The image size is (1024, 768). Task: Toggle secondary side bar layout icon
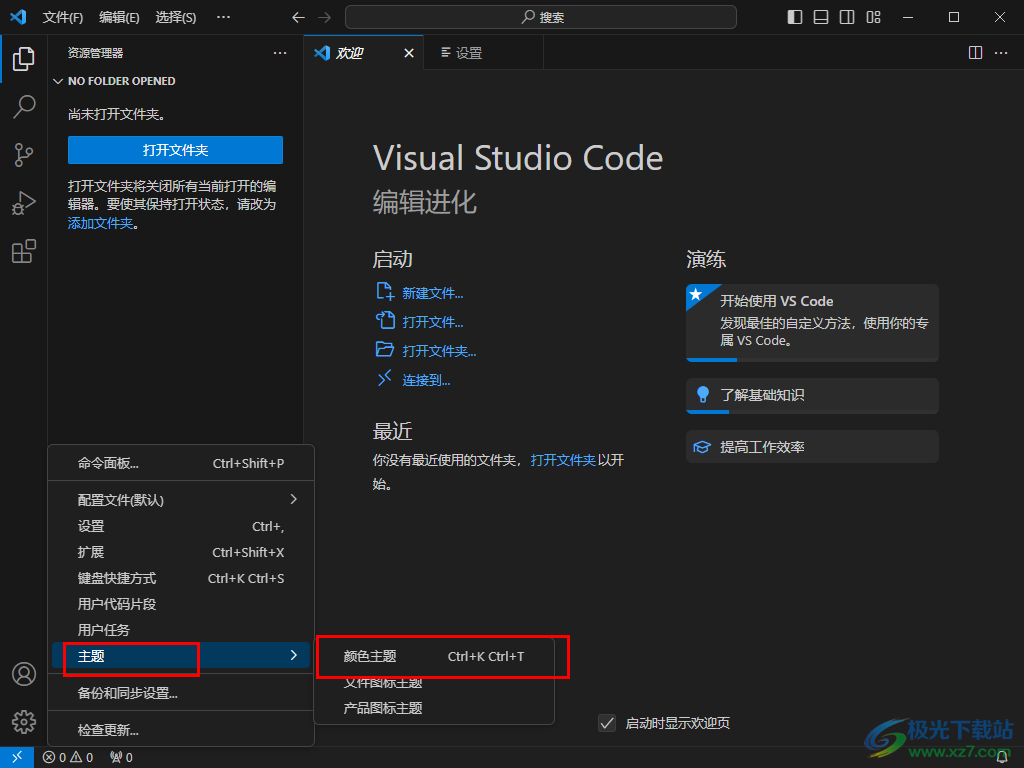point(847,17)
